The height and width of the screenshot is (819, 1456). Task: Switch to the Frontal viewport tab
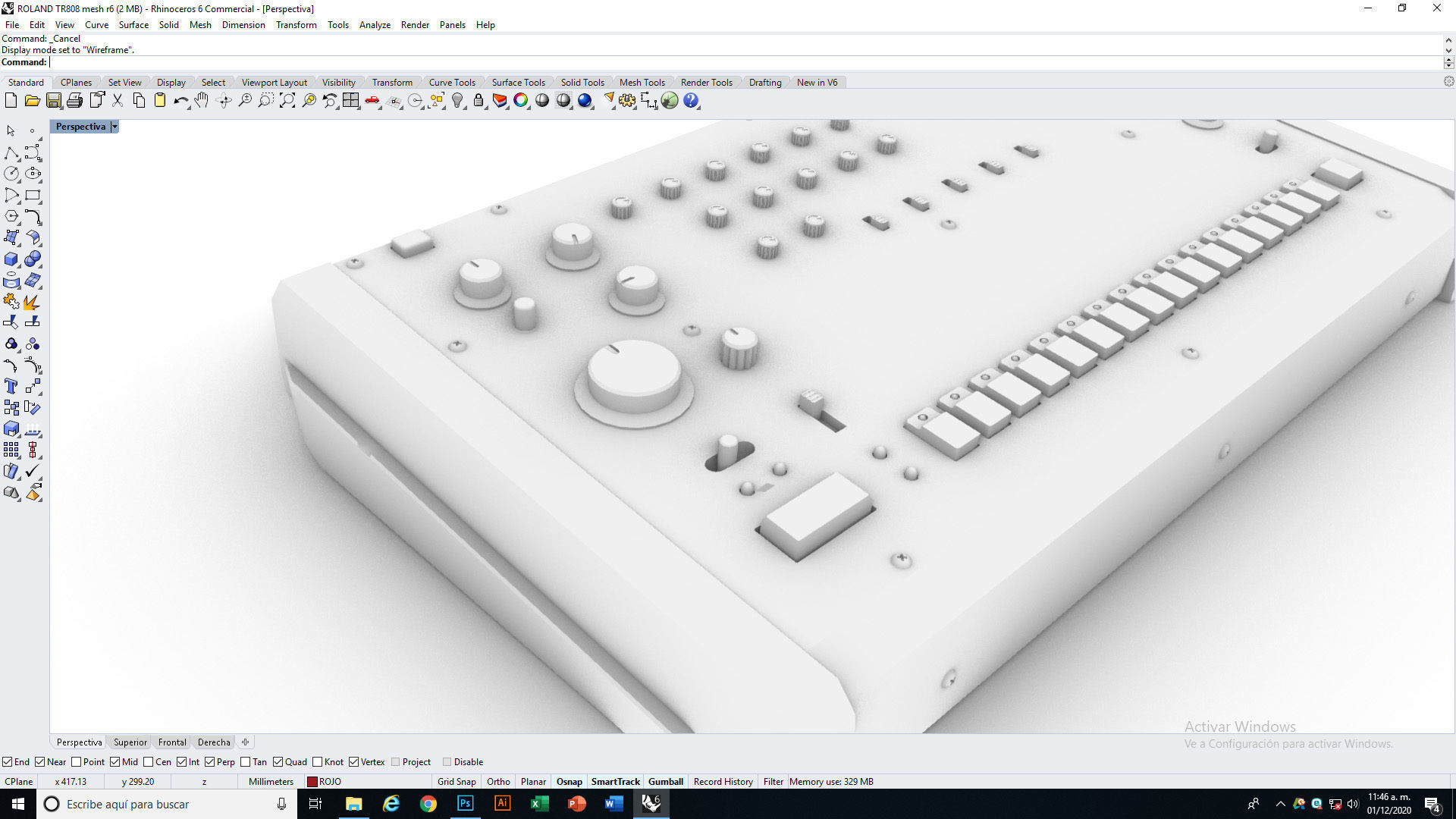[172, 742]
